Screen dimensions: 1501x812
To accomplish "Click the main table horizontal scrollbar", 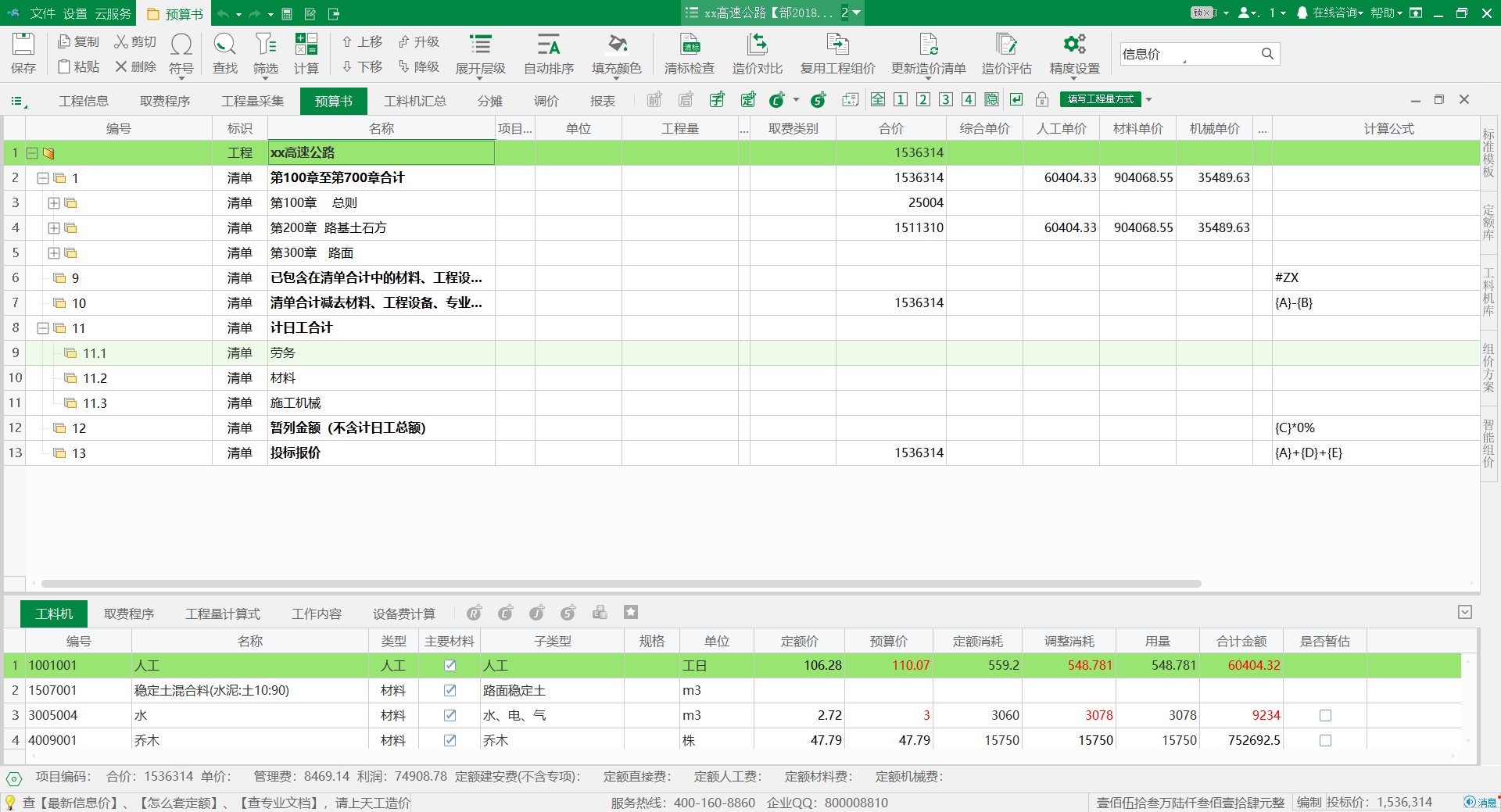I will pyautogui.click(x=621, y=584).
